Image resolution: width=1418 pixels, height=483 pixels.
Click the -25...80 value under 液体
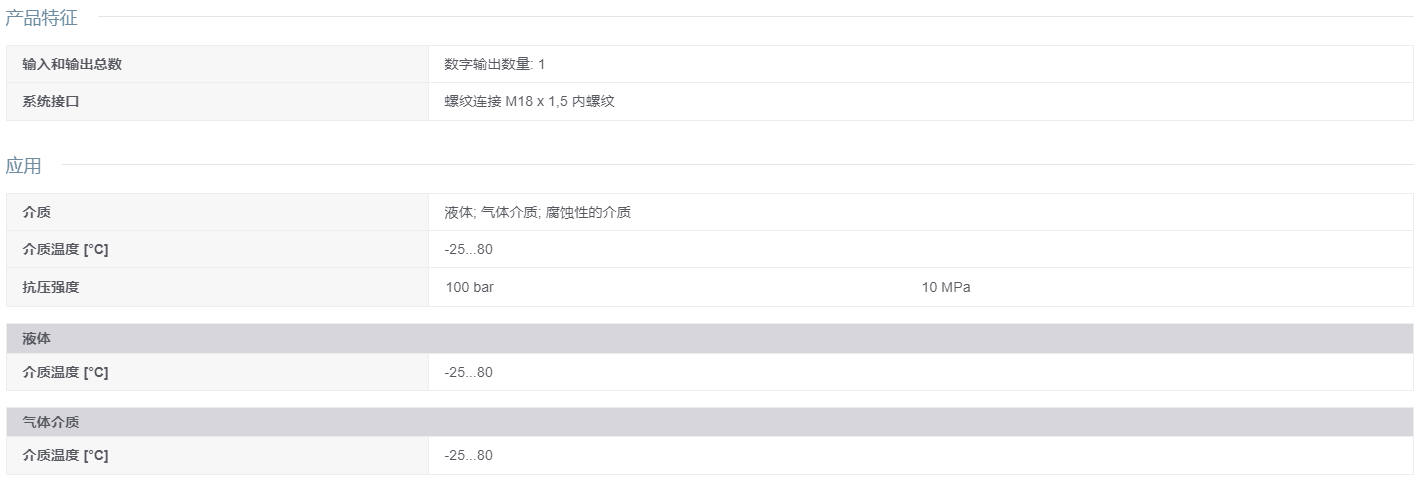click(468, 372)
